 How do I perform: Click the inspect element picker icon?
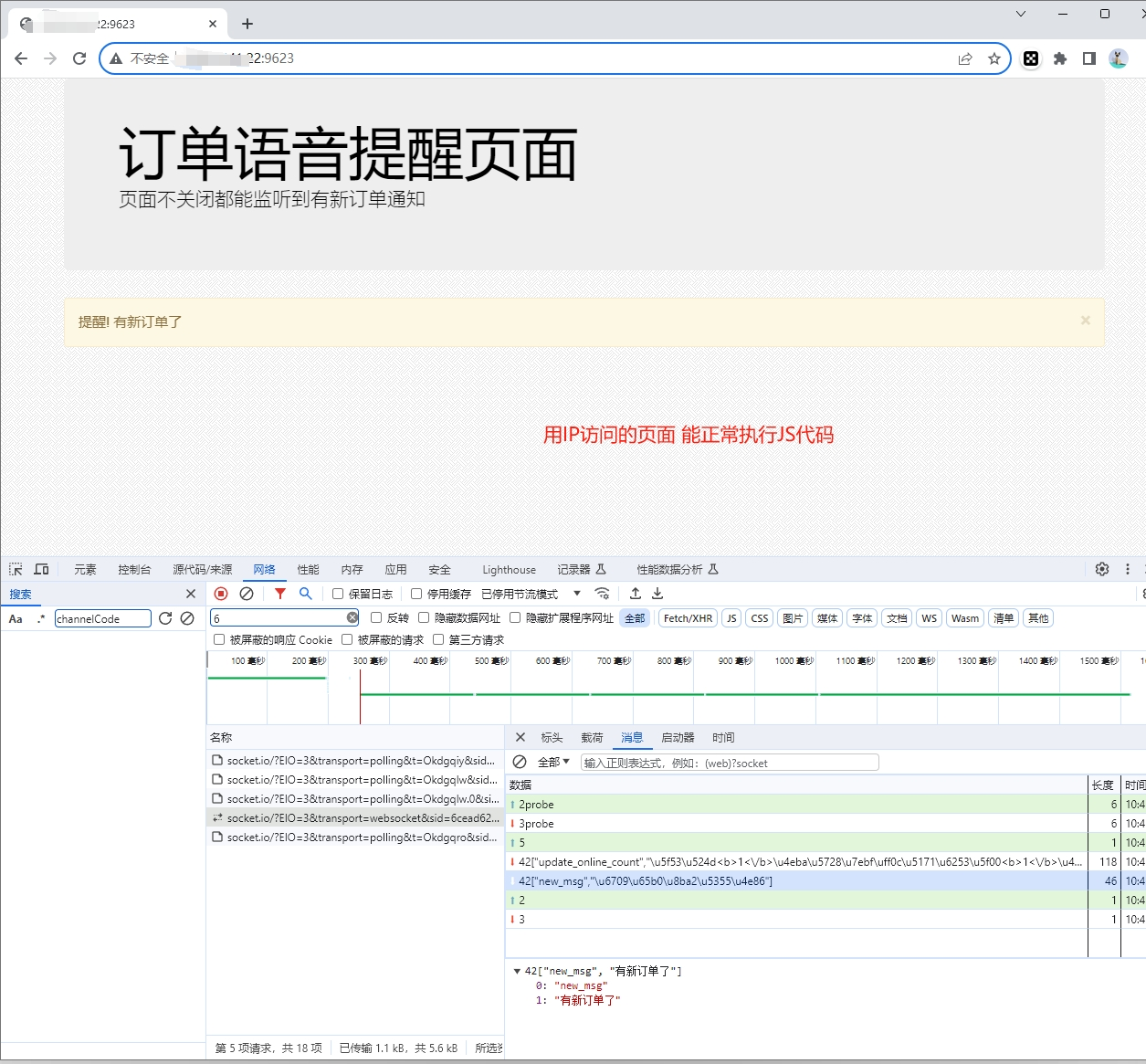(16, 569)
